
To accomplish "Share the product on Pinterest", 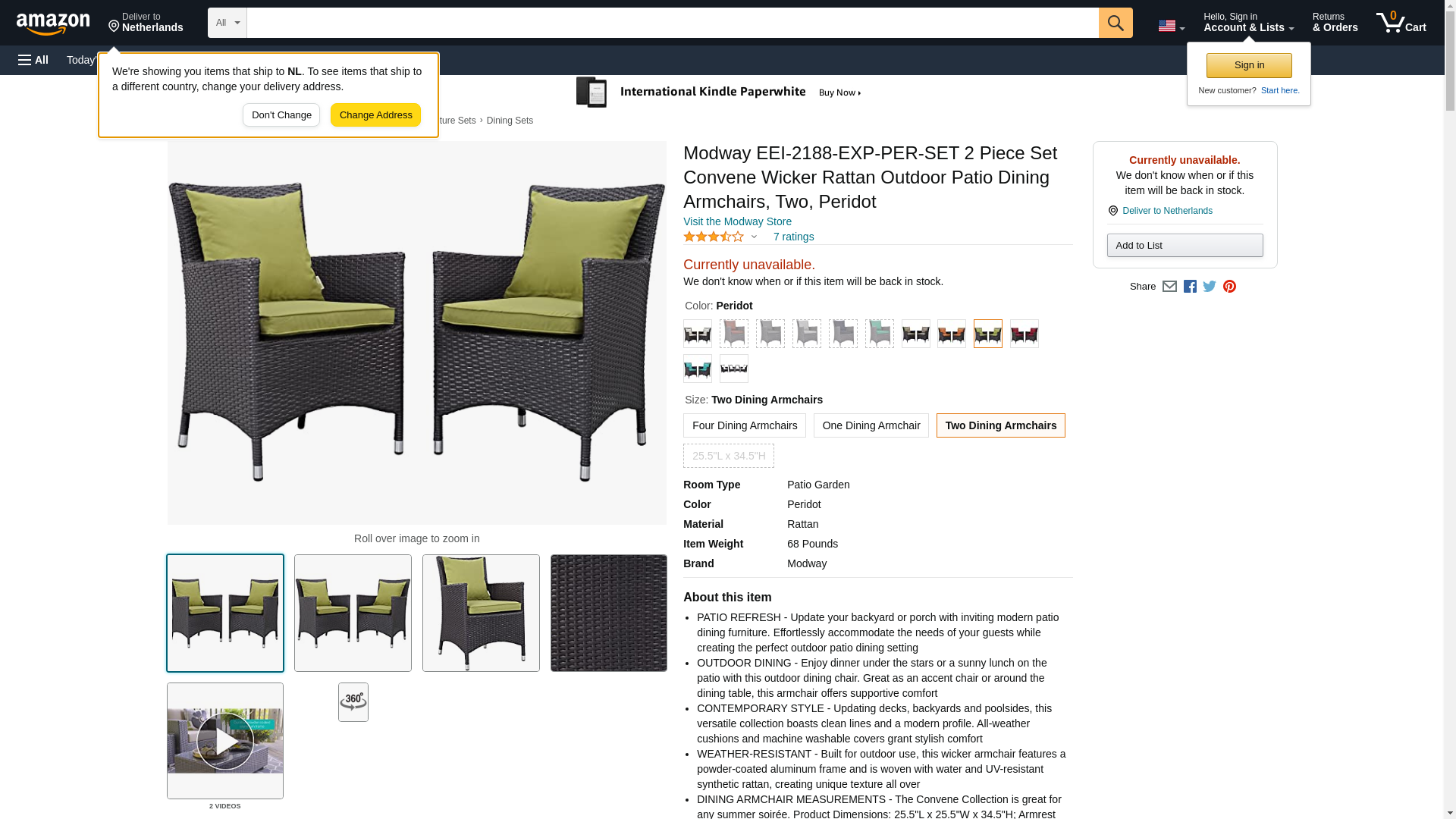I will (1229, 287).
